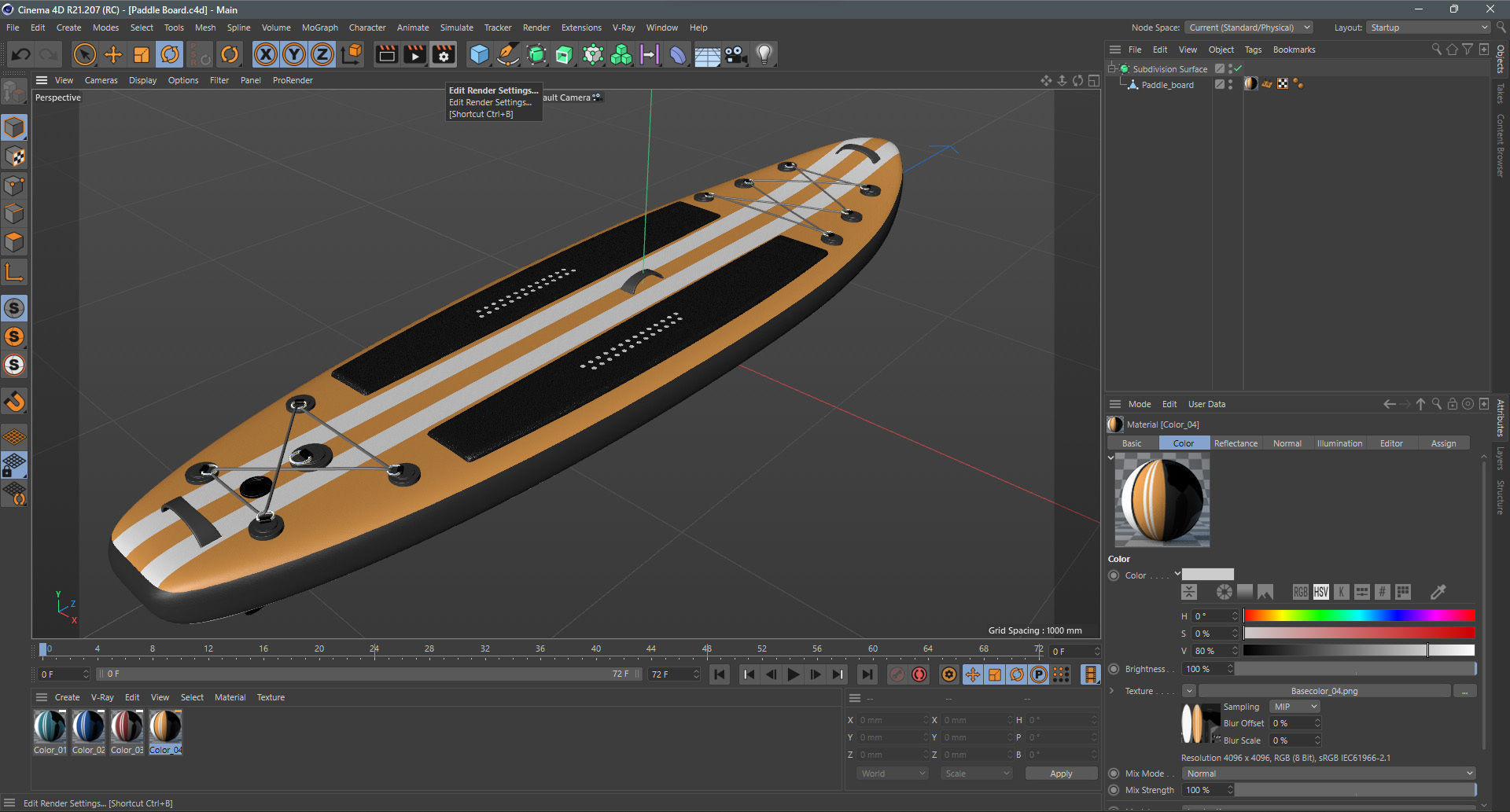This screenshot has width=1510, height=812.
Task: Switch to Texture mode checker cube
Action: click(x=15, y=156)
